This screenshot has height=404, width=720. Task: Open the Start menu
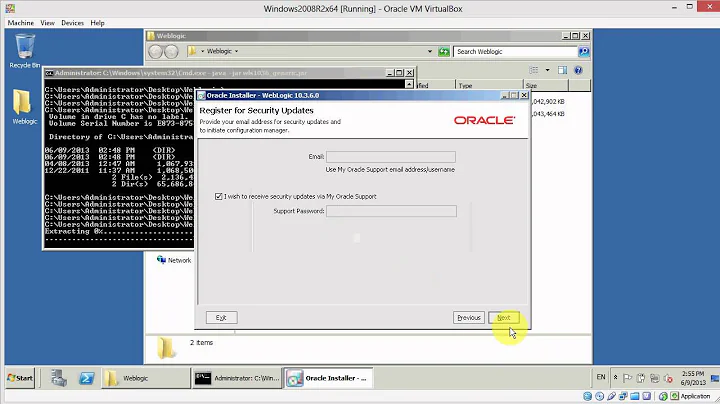point(20,378)
